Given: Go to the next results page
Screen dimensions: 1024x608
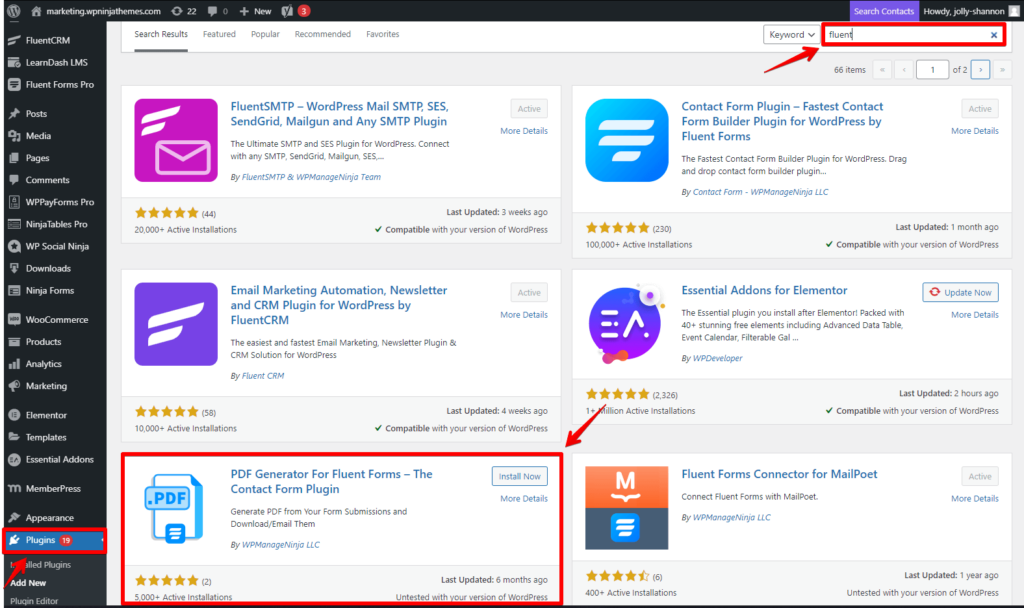Looking at the screenshot, I should (x=980, y=69).
